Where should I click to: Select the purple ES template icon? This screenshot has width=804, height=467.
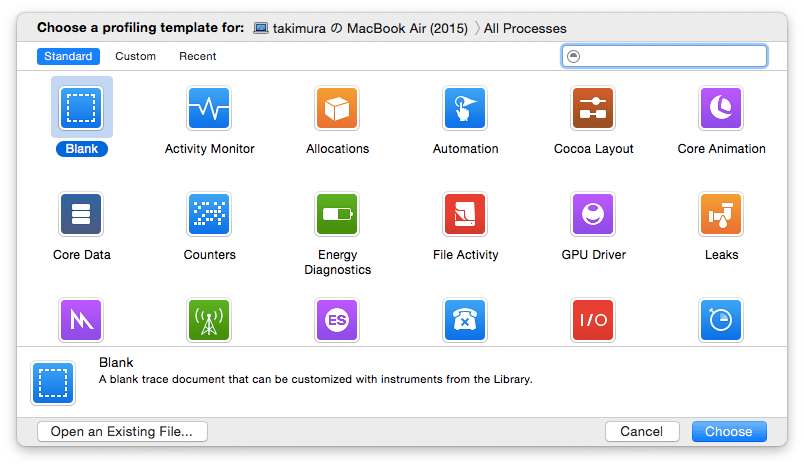337,320
